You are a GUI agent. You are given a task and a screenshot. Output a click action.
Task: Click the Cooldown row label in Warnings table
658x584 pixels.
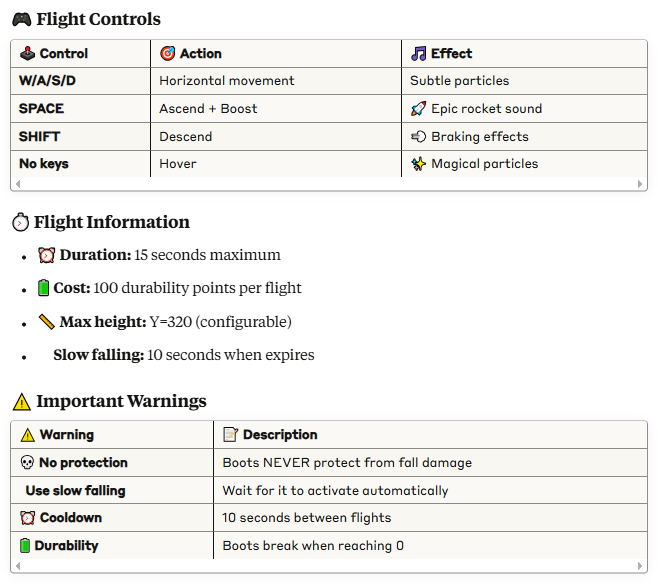point(70,518)
